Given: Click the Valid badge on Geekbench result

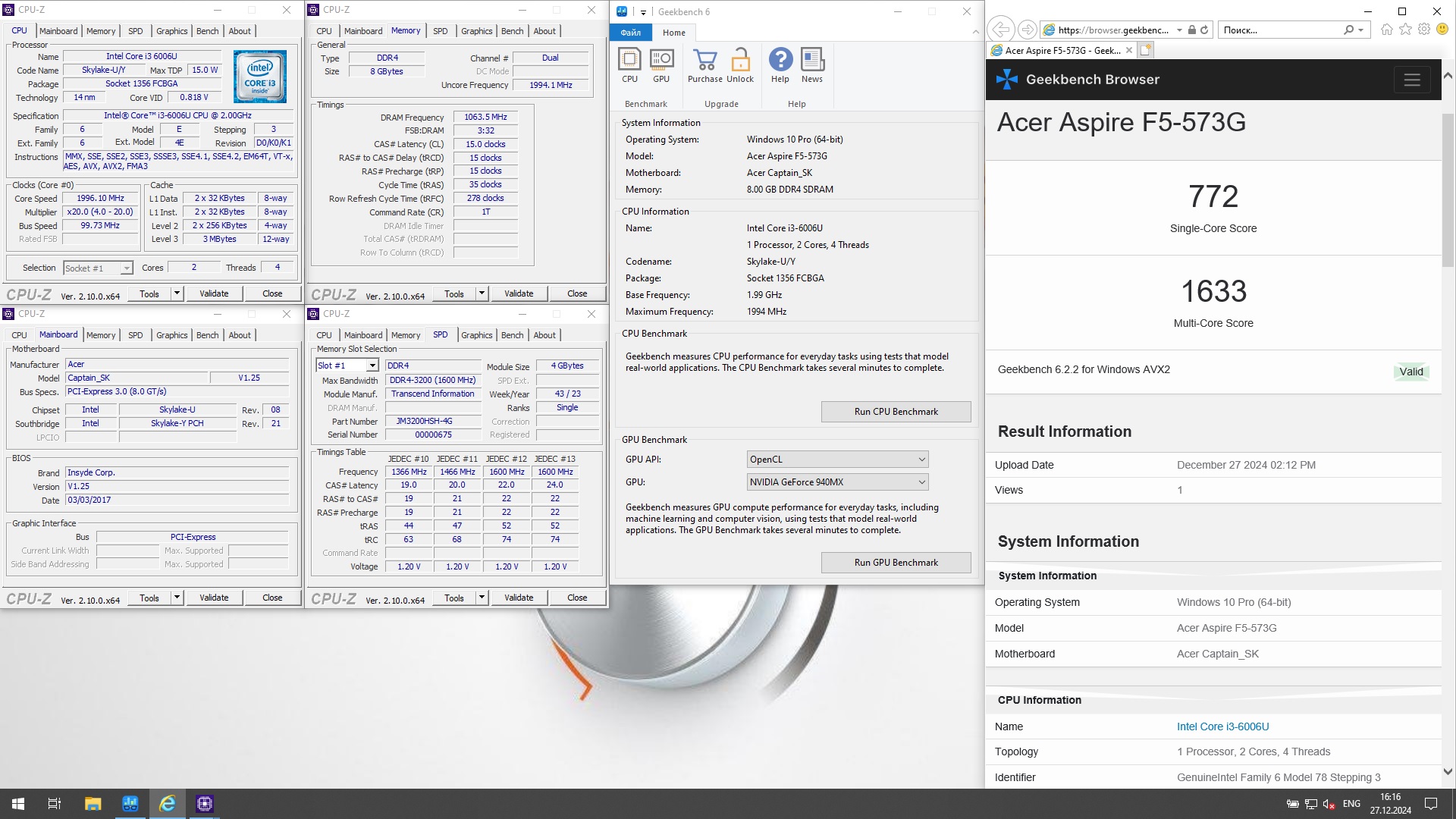Looking at the screenshot, I should pos(1411,372).
